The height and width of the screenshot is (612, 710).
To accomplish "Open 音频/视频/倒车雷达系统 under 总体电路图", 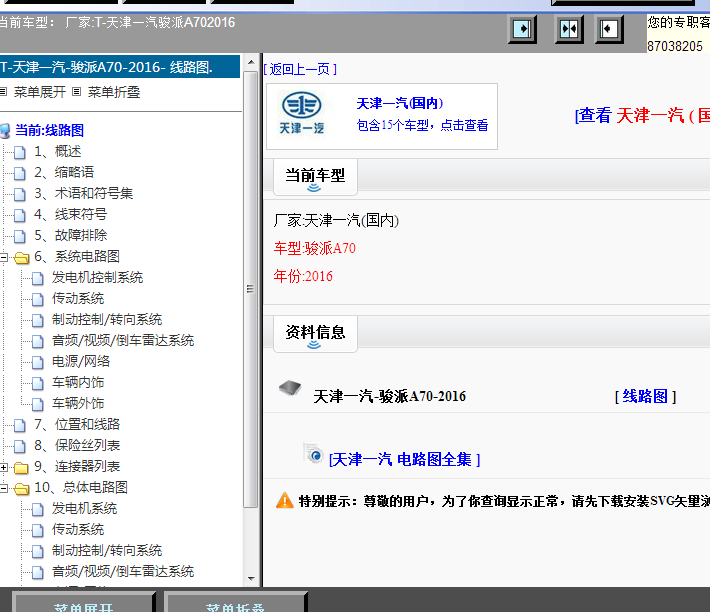I will click(x=123, y=571).
